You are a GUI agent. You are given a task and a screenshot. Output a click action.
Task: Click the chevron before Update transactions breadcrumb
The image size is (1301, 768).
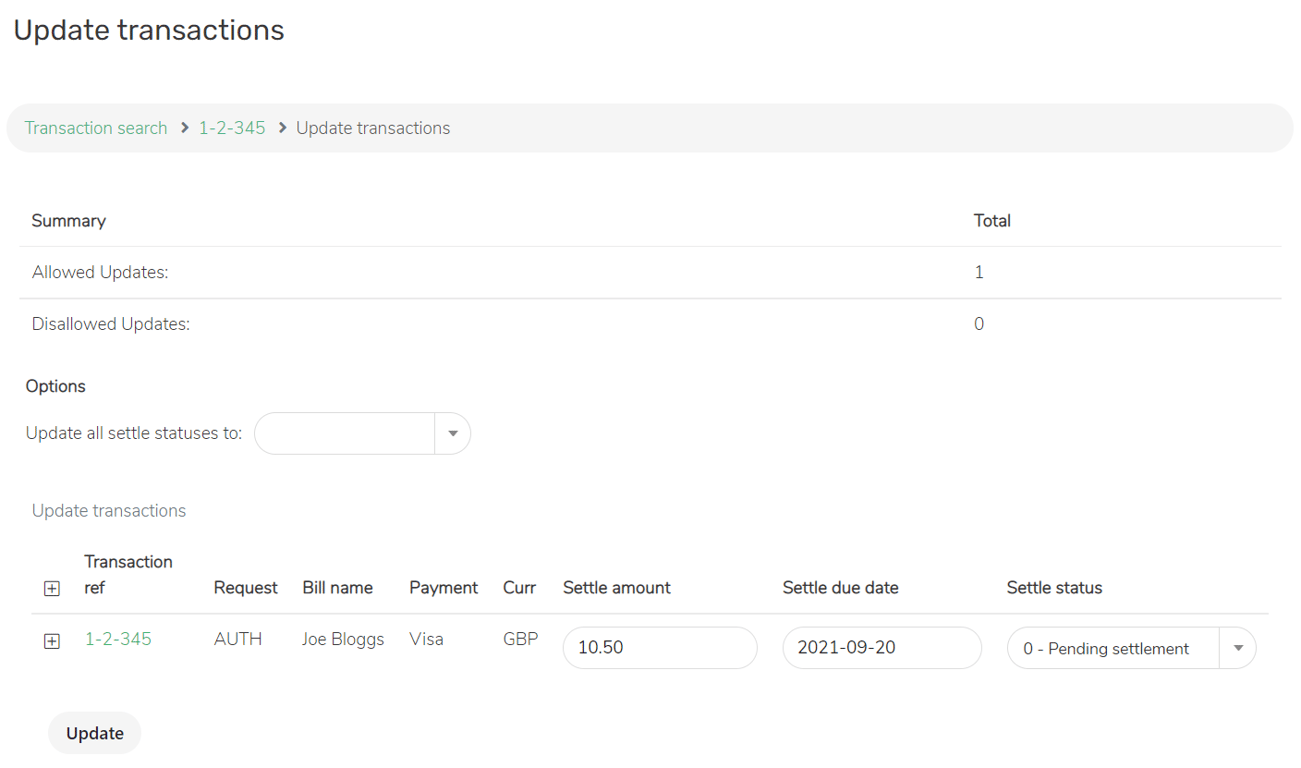283,128
